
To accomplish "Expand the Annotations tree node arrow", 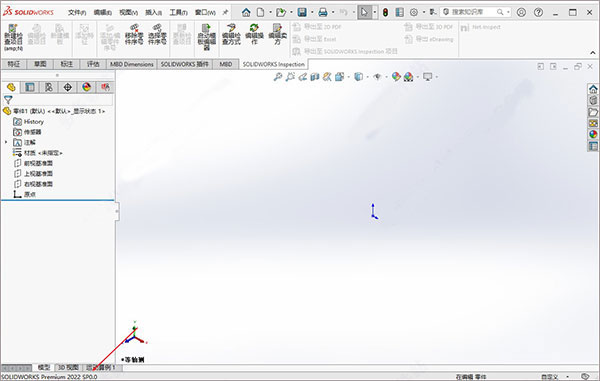I will 6,142.
